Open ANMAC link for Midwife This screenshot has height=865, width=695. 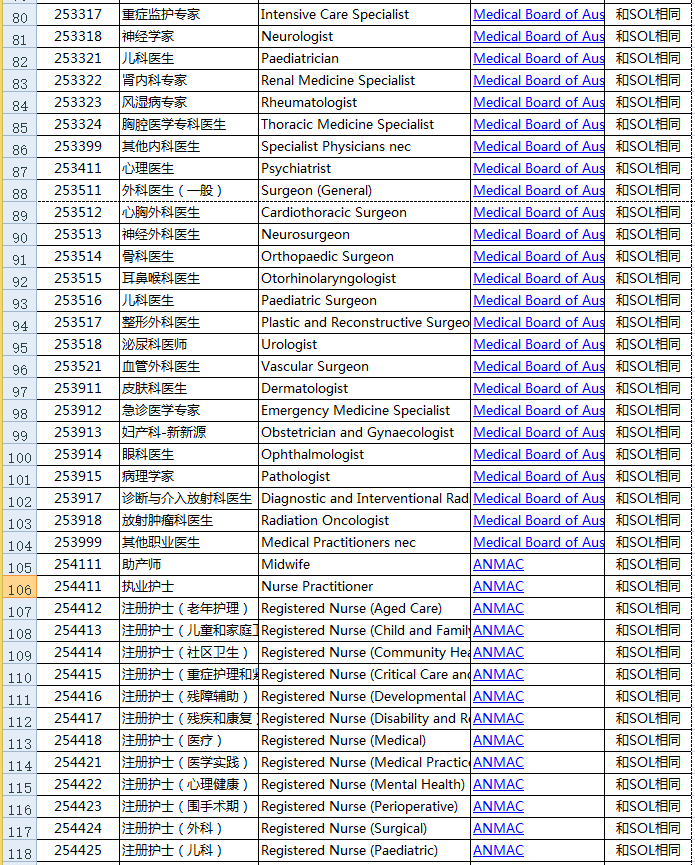coord(498,564)
